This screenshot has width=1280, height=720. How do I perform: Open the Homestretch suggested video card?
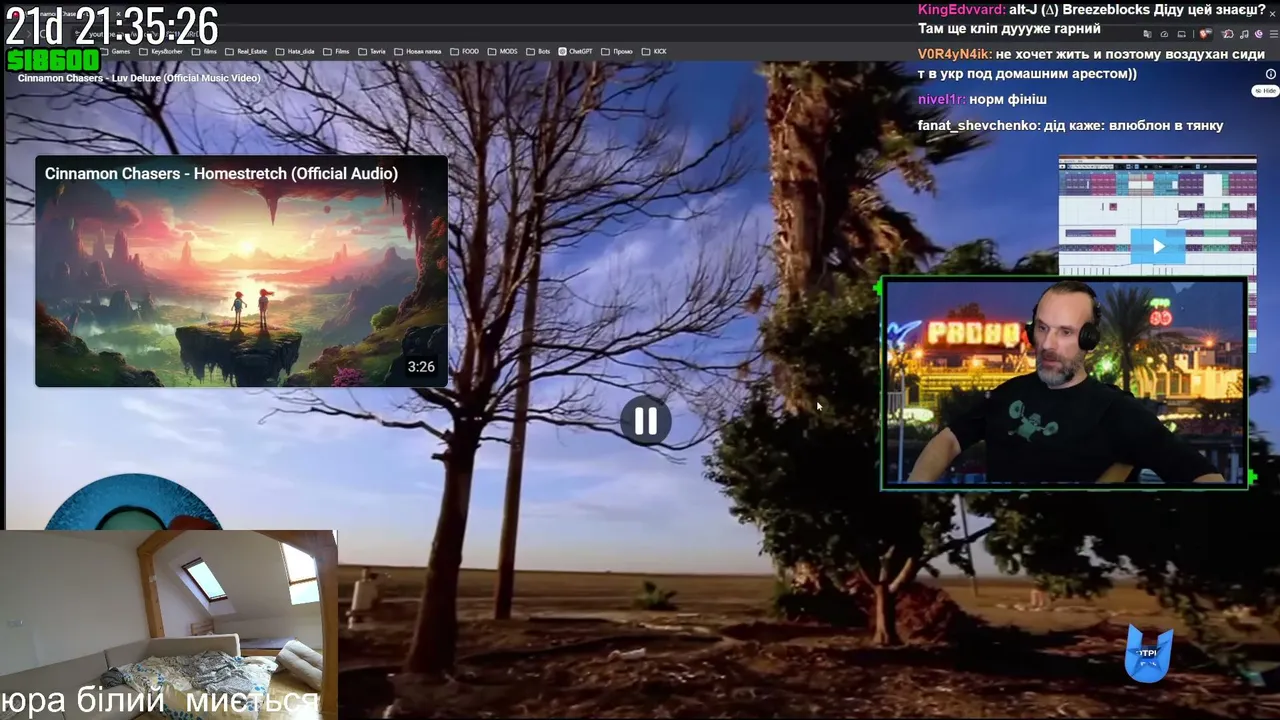coord(241,271)
